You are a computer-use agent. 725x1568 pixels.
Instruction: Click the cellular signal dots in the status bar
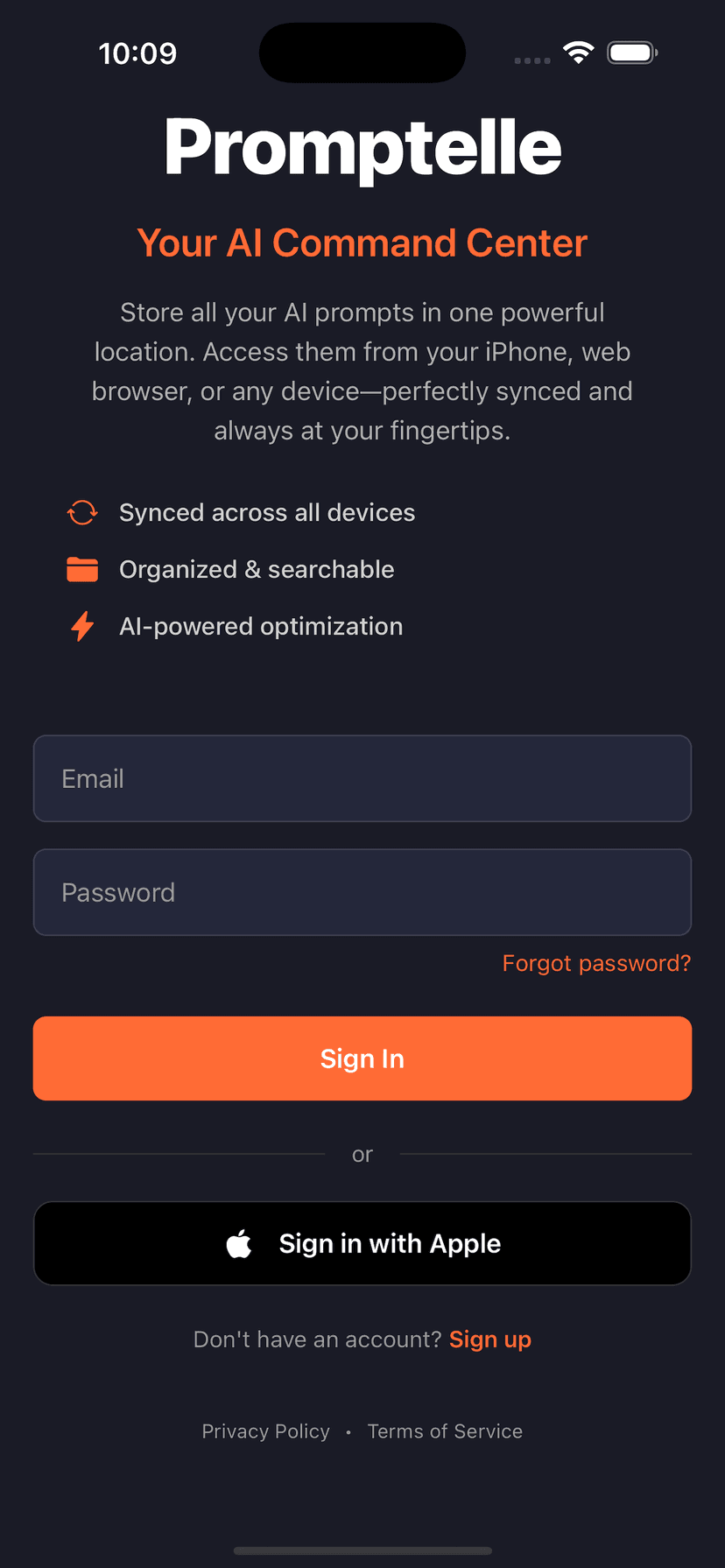[x=531, y=61]
